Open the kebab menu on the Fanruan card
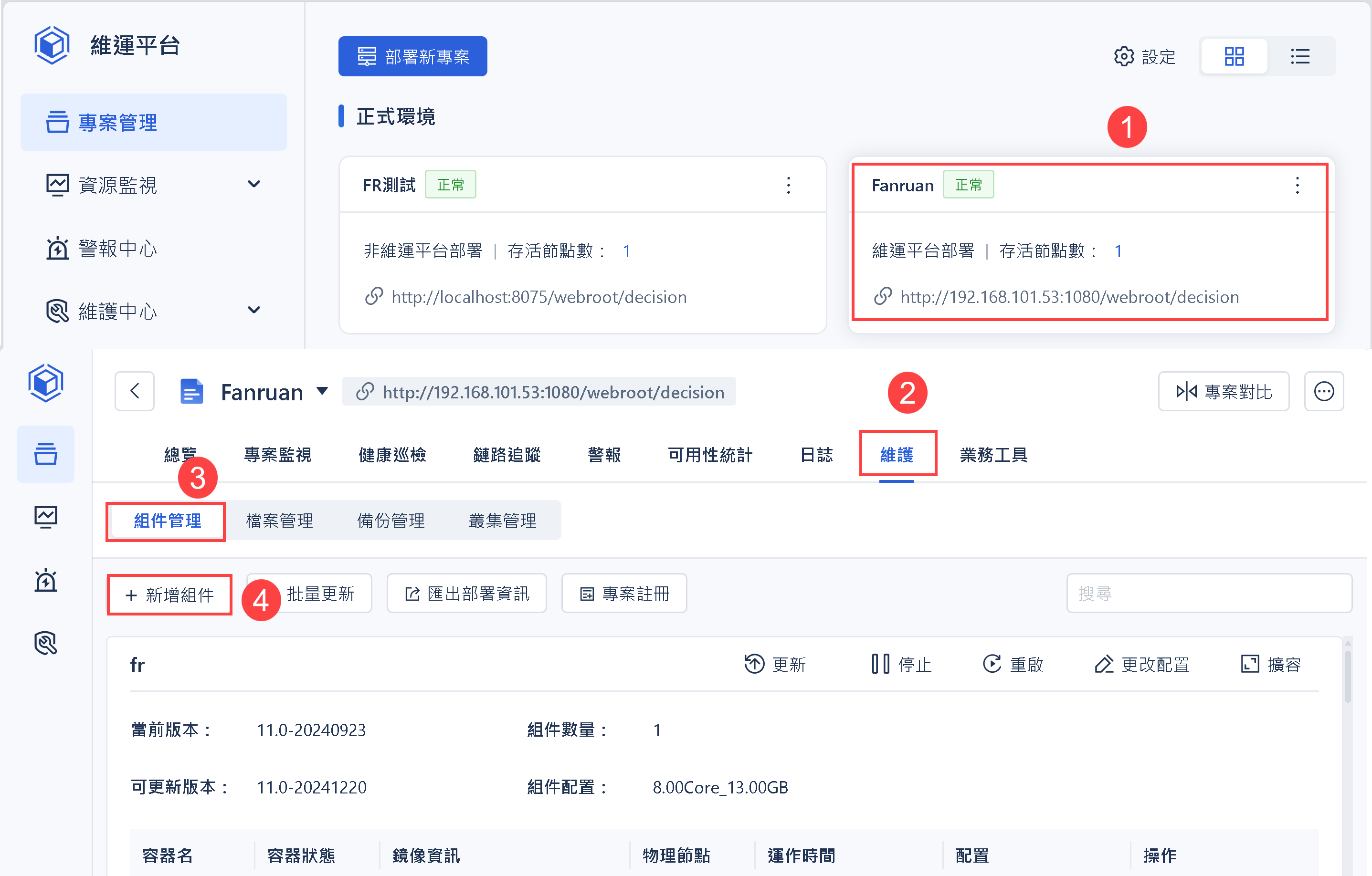The image size is (1372, 876). pos(1298,185)
